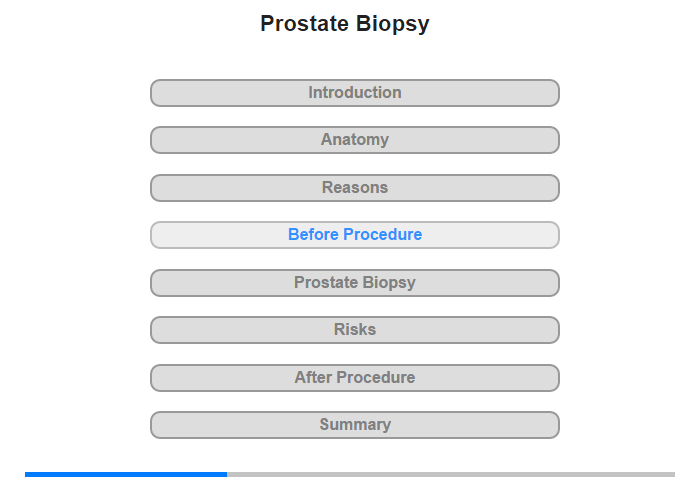Open the Introduction section
700x480 pixels.
[x=355, y=93]
